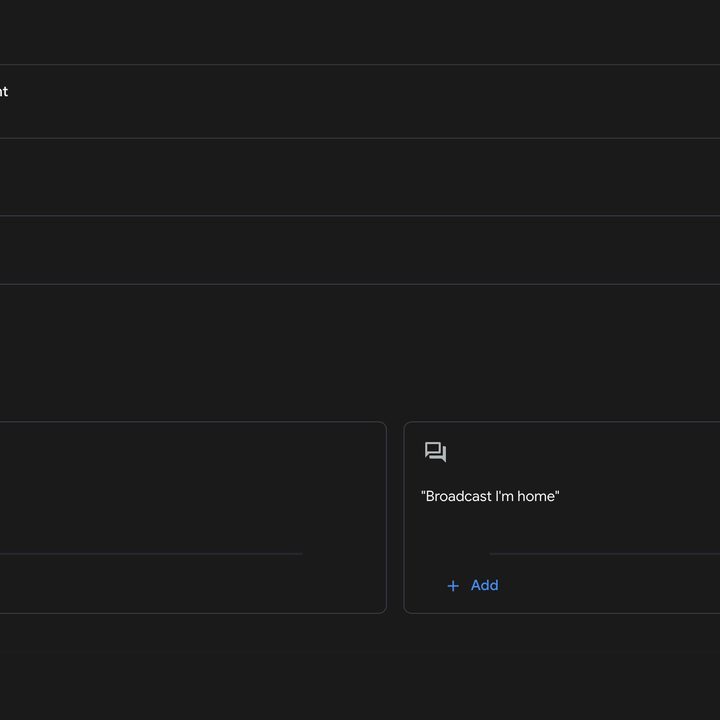Click blank area below the two cards
This screenshot has height=720, width=720.
[x=360, y=667]
